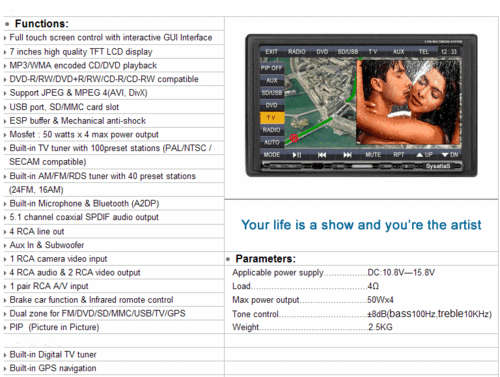Select the EXIT item in the top bar
This screenshot has height=377, width=500.
pyautogui.click(x=271, y=52)
